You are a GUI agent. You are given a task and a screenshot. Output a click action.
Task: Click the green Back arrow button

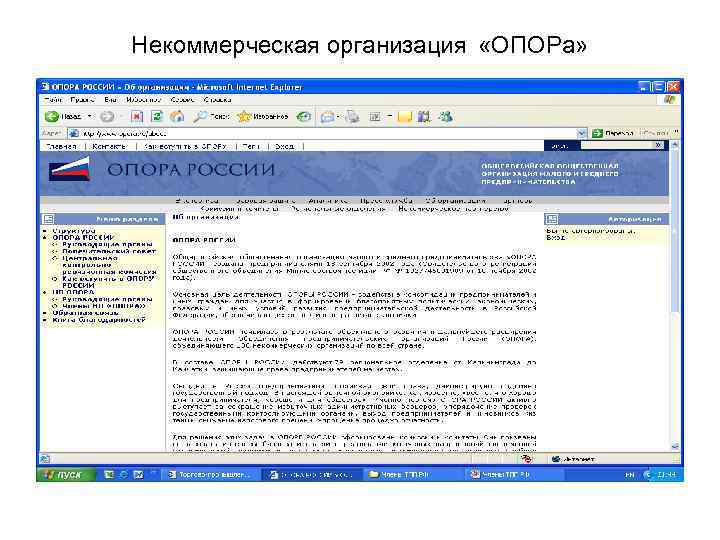pos(63,117)
